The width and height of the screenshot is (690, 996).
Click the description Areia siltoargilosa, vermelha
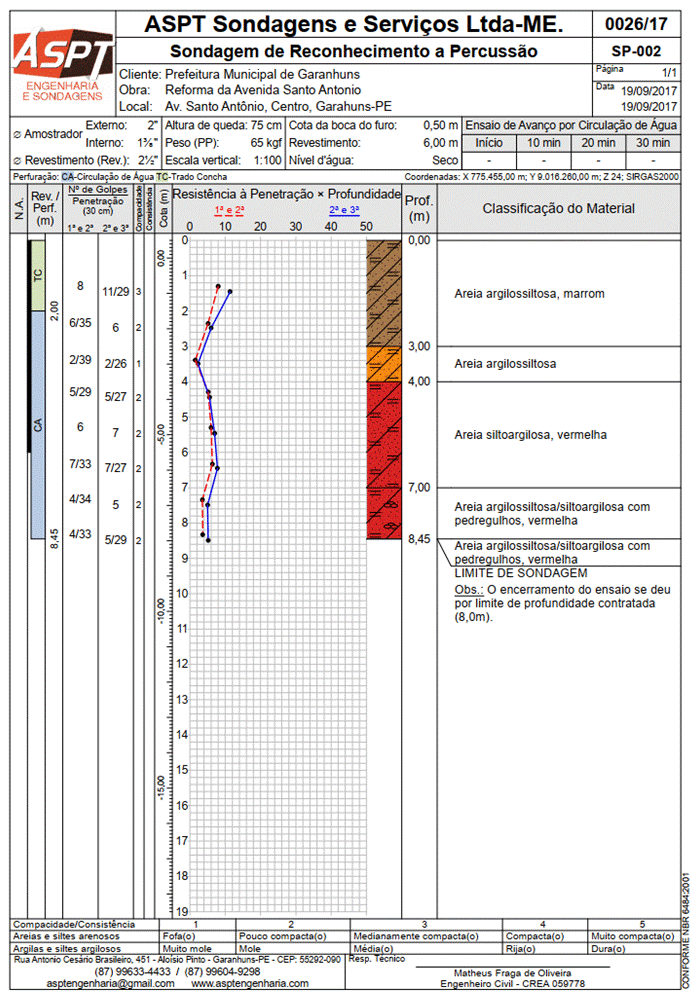(531, 435)
